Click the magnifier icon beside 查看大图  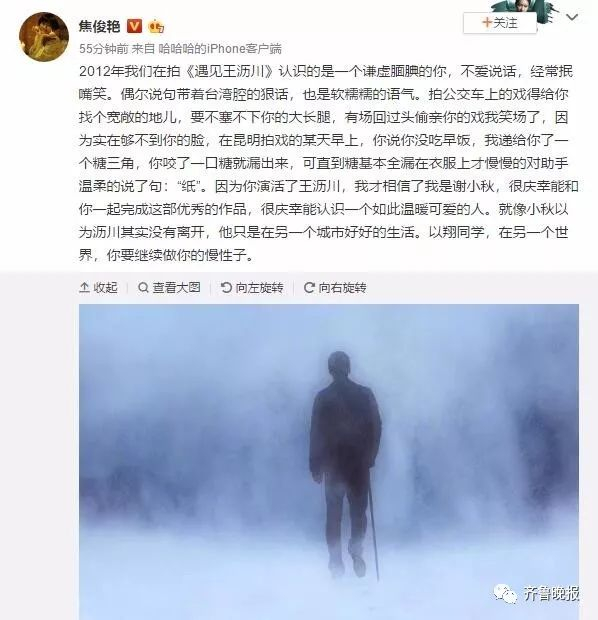pyautogui.click(x=143, y=287)
